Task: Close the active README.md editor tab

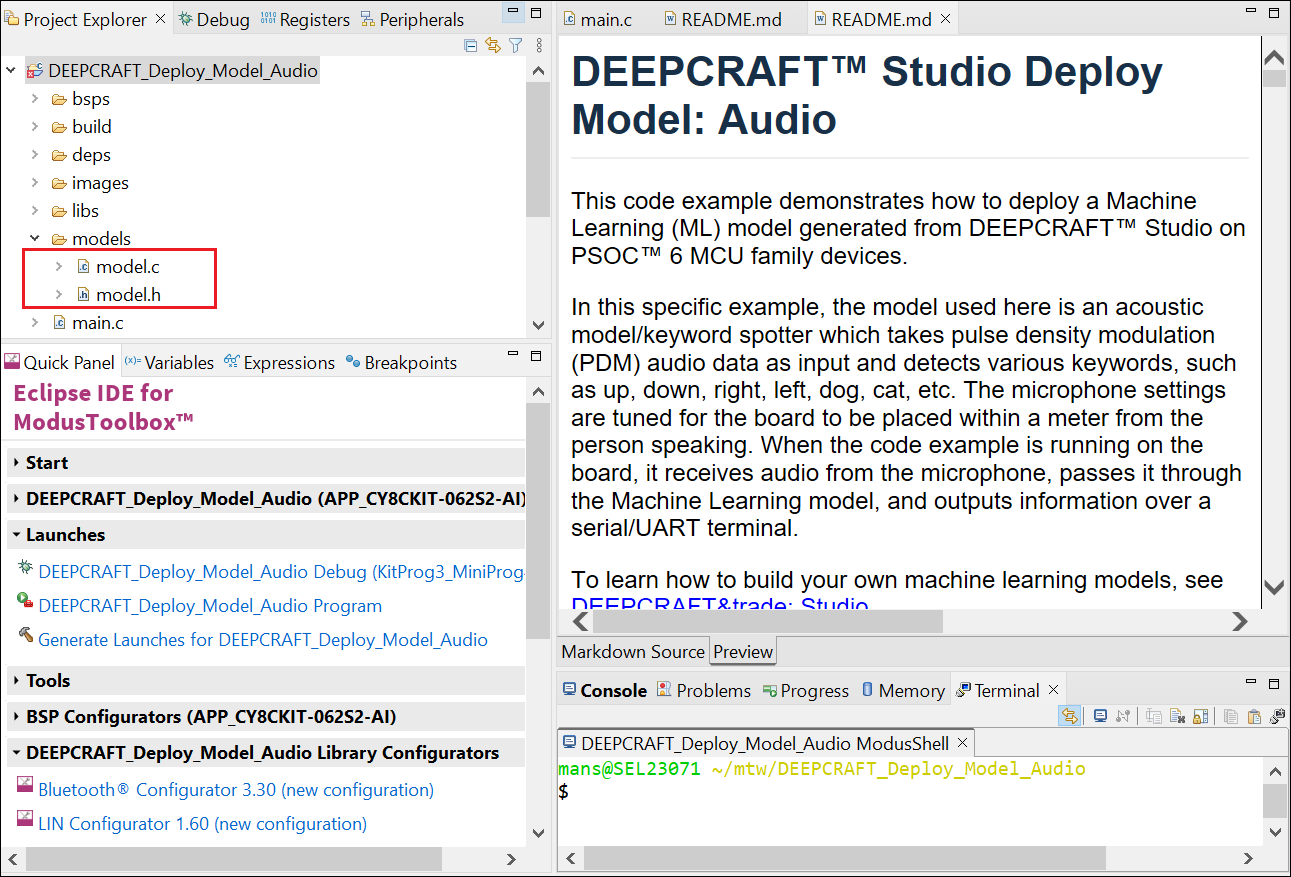Action: point(944,19)
